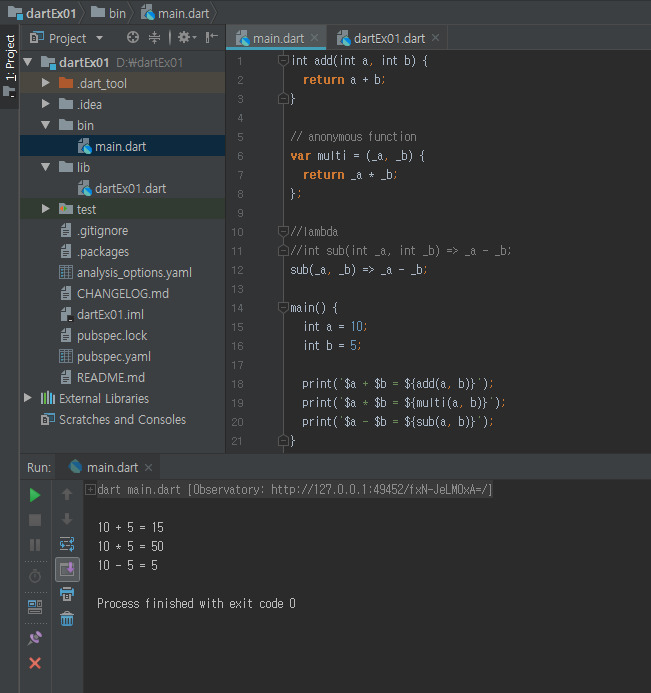Select analysis_options.yaml file
Viewport: 651px width, 693px height.
pyautogui.click(x=122, y=272)
